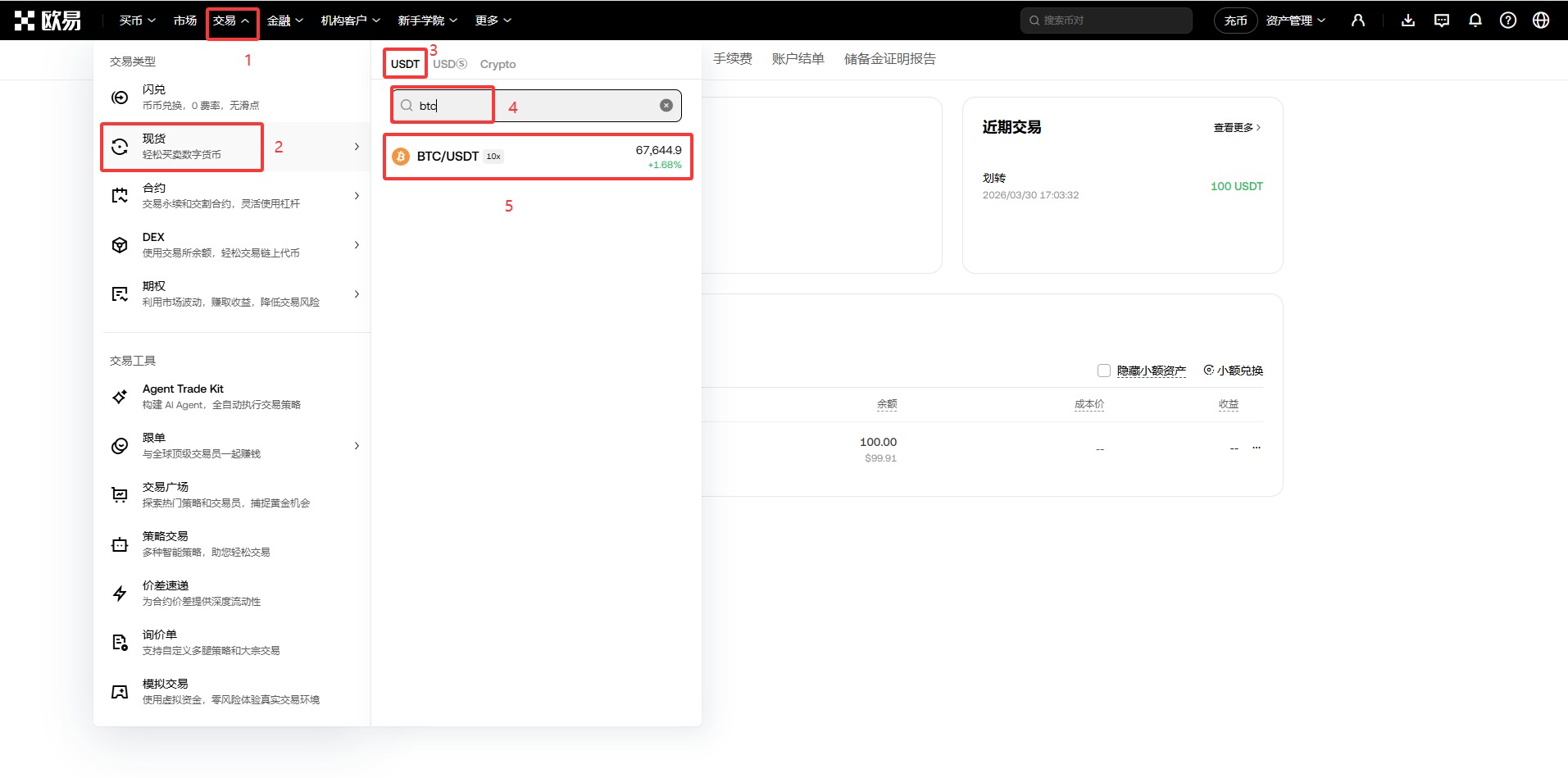The width and height of the screenshot is (1568, 778).
Task: Expand the 合约 submenu arrow
Action: tap(357, 196)
